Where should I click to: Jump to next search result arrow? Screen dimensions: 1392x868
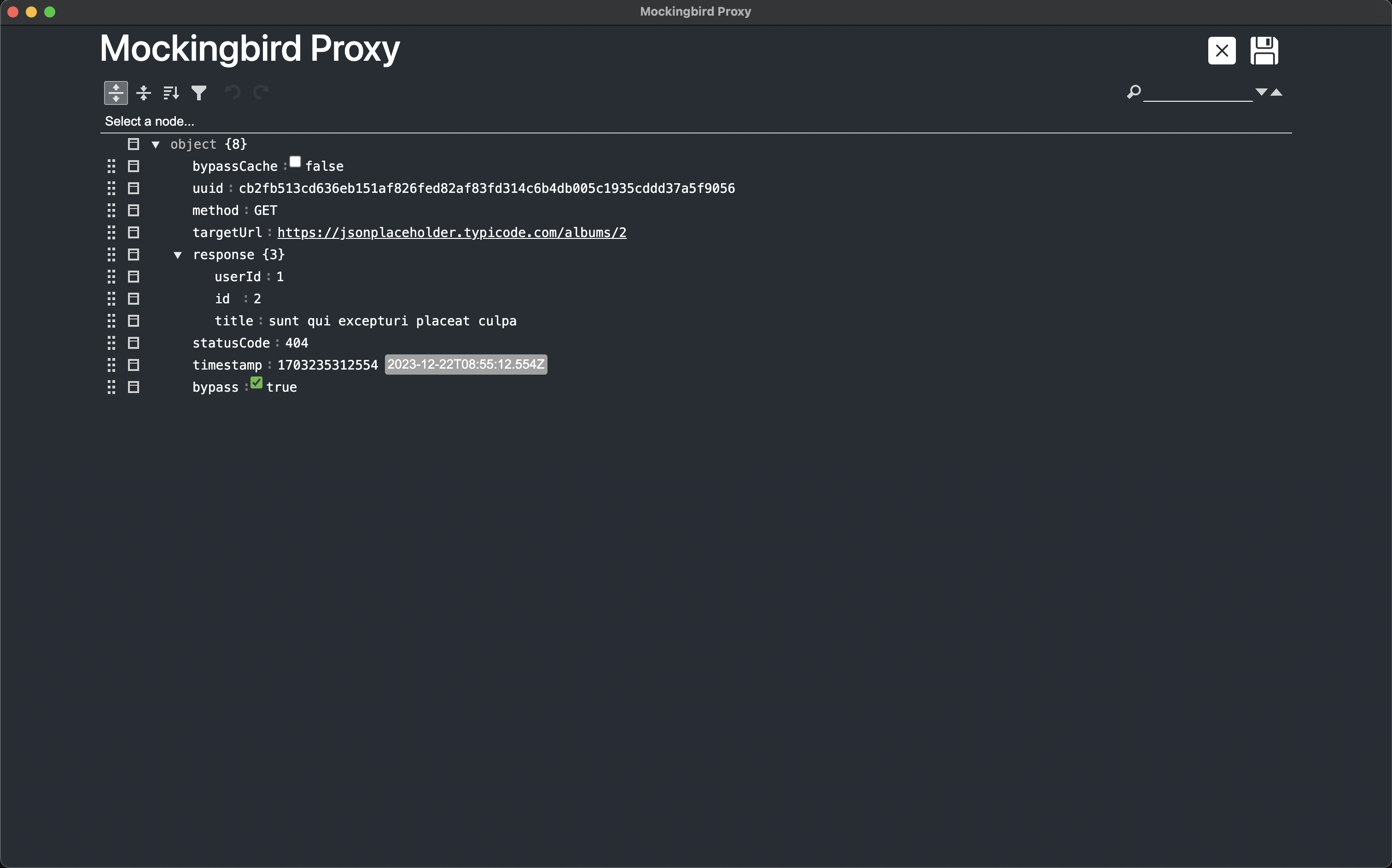click(1261, 92)
